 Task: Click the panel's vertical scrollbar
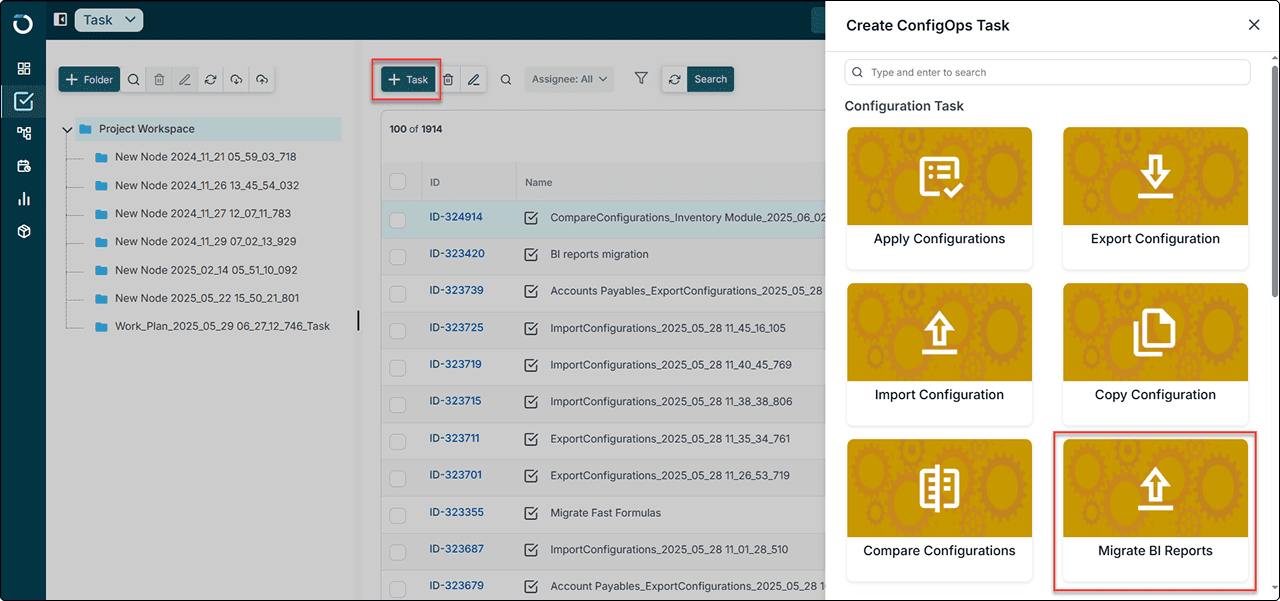click(x=1274, y=180)
